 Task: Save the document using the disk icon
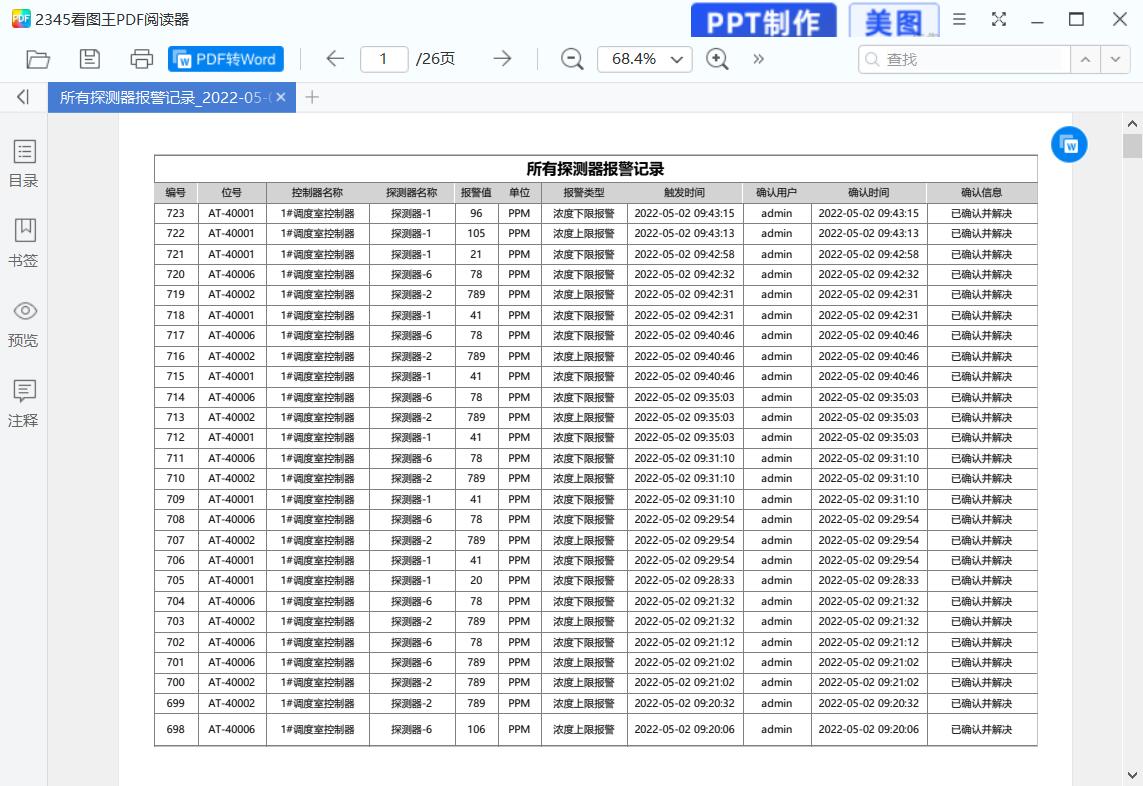pyautogui.click(x=90, y=59)
